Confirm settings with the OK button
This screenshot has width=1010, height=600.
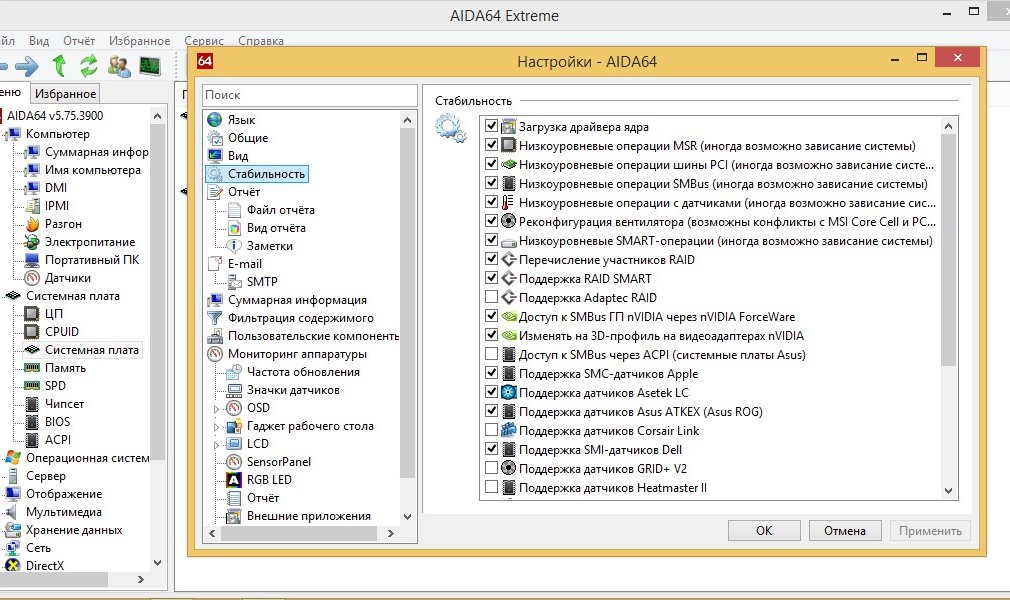pyautogui.click(x=764, y=530)
